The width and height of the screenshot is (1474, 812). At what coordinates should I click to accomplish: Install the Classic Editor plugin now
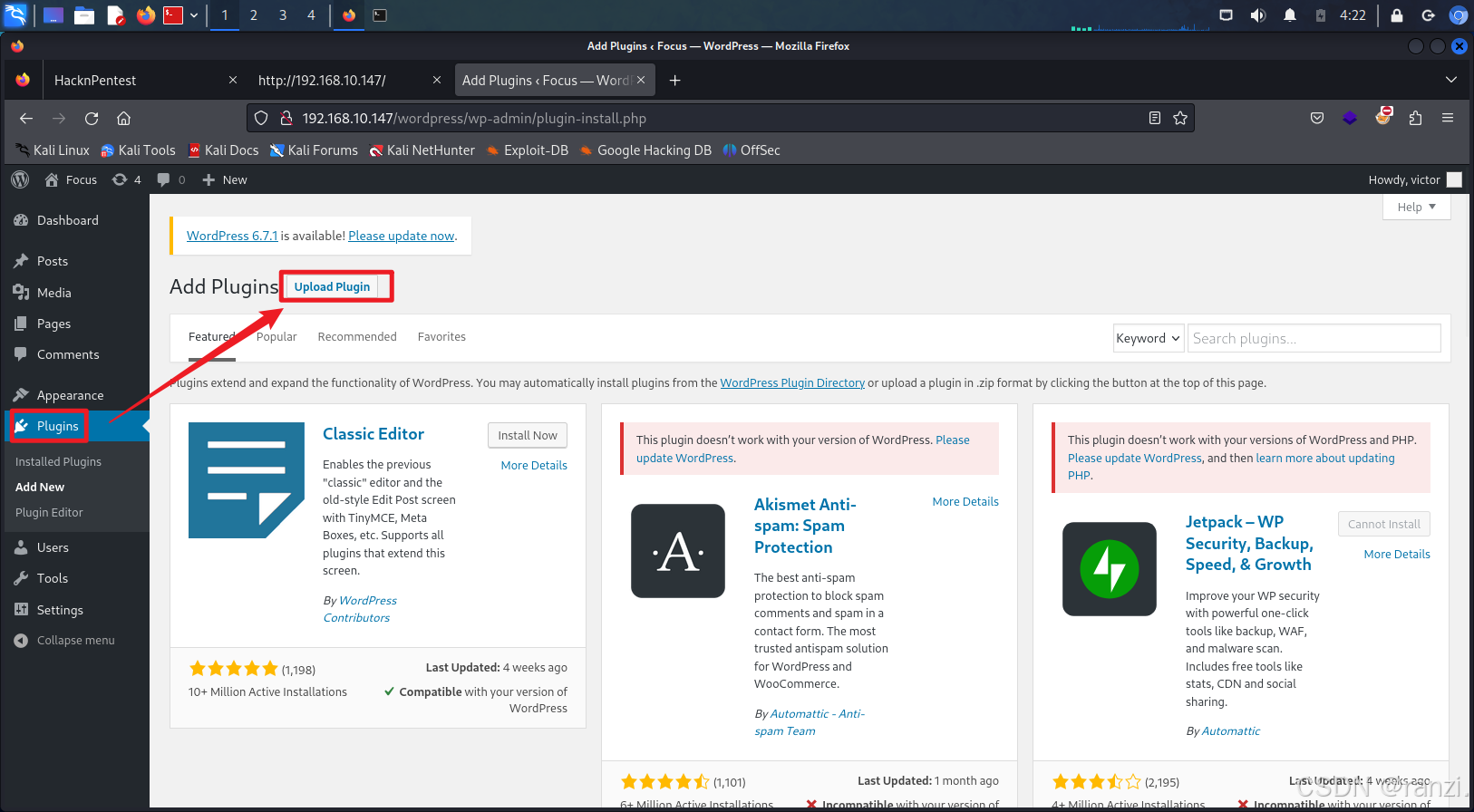click(x=528, y=435)
